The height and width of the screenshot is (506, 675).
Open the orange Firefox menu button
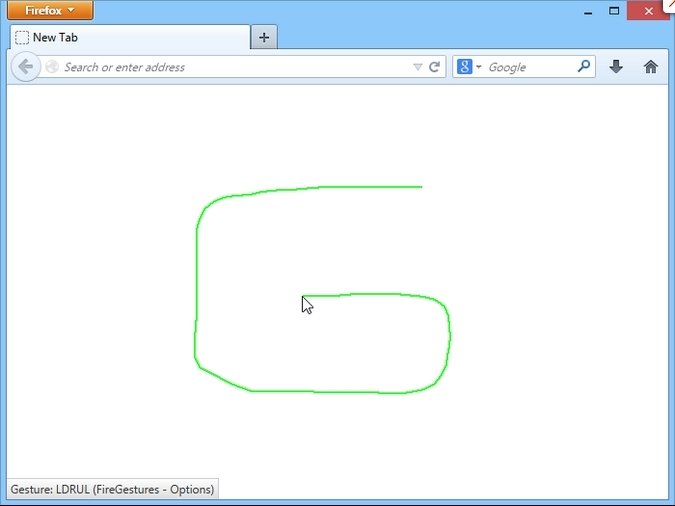click(x=50, y=10)
